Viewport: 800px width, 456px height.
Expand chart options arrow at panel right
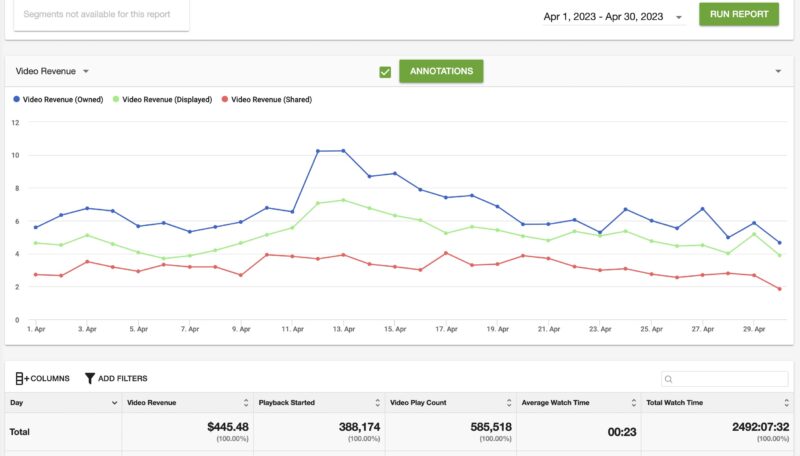point(778,72)
